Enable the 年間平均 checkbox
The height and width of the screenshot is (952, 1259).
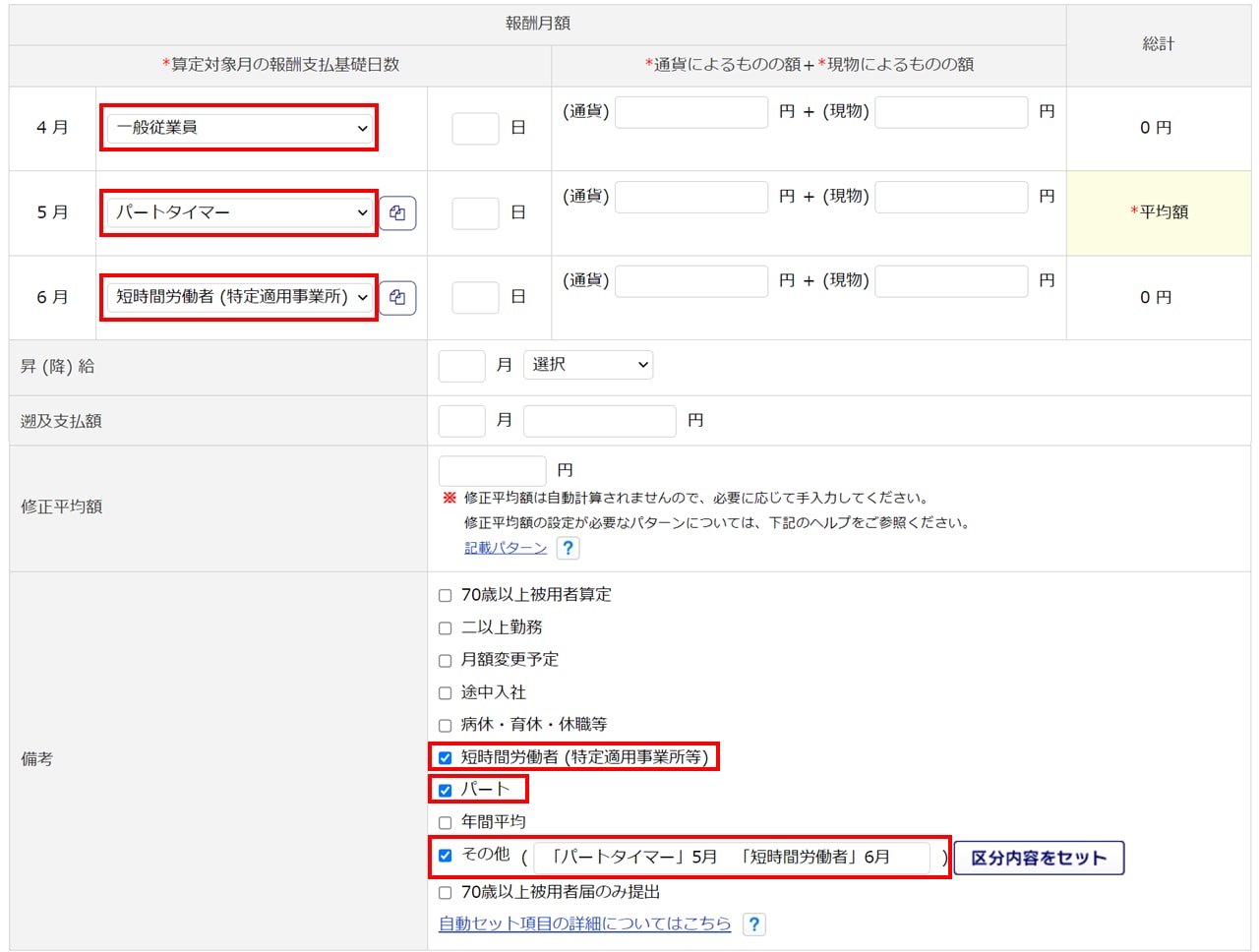445,822
